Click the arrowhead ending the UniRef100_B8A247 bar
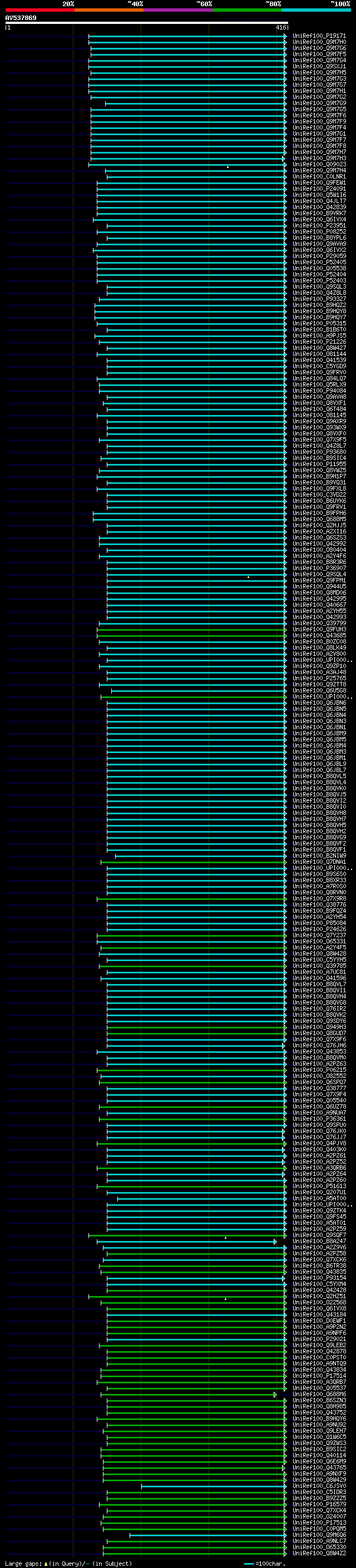 tap(275, 1241)
